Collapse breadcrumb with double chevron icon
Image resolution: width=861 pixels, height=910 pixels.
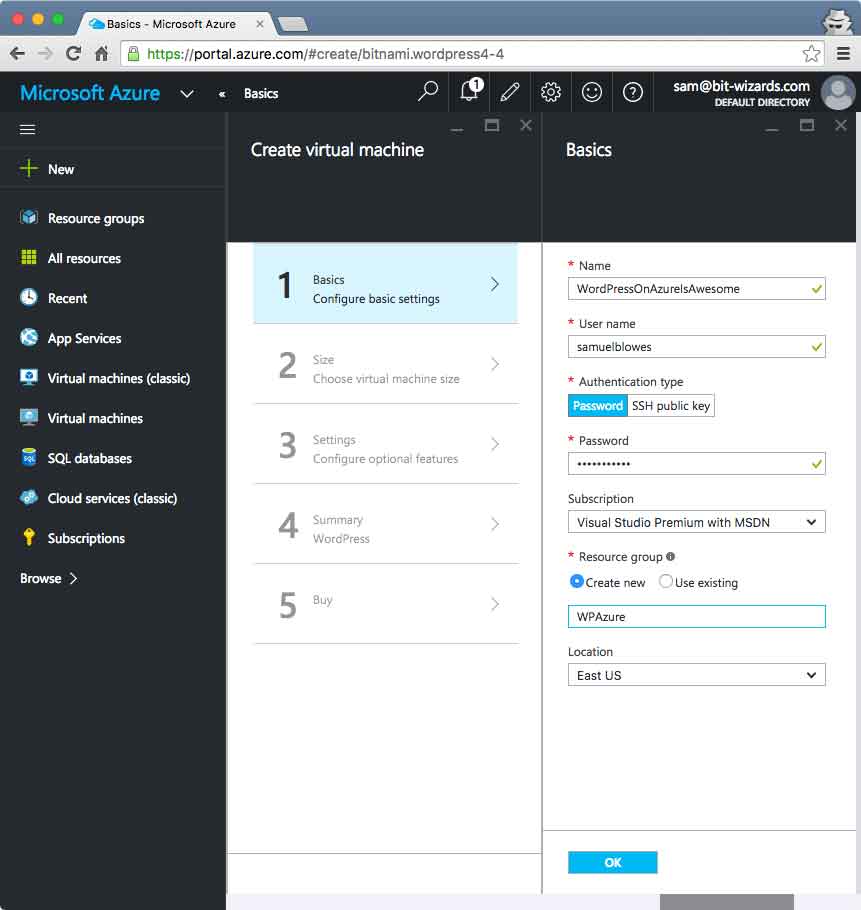coord(222,94)
